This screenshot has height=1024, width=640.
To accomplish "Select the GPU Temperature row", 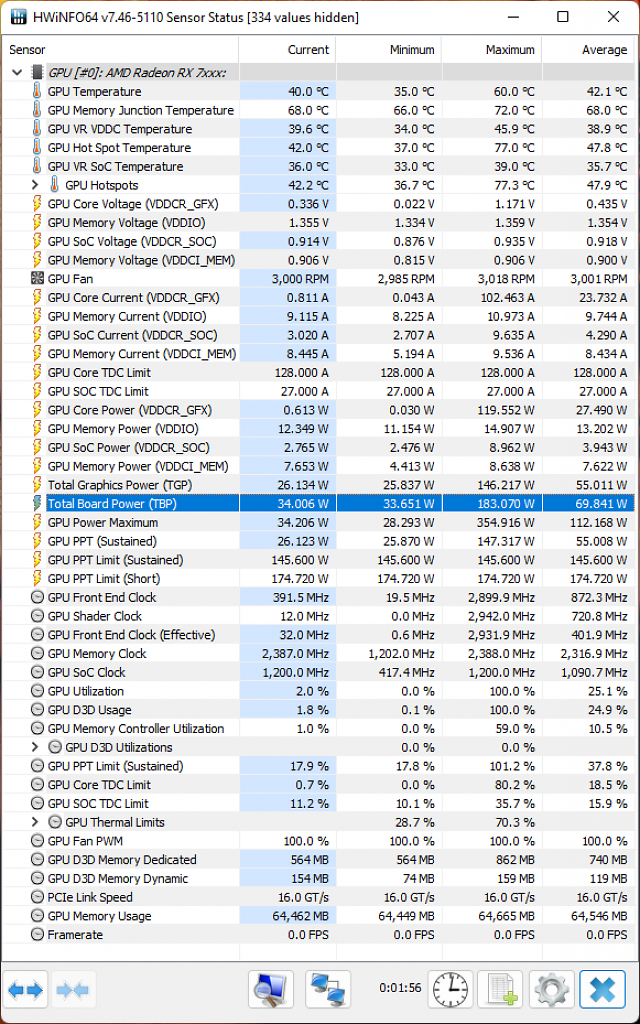I will [x=320, y=91].
